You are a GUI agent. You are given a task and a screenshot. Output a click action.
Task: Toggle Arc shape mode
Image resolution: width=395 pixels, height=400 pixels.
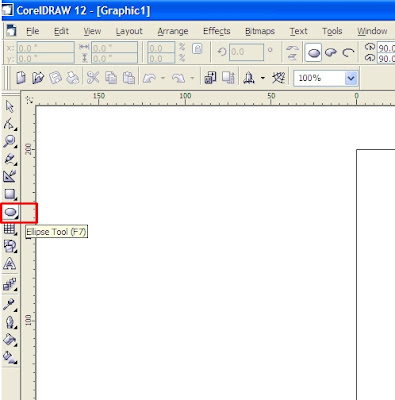348,53
